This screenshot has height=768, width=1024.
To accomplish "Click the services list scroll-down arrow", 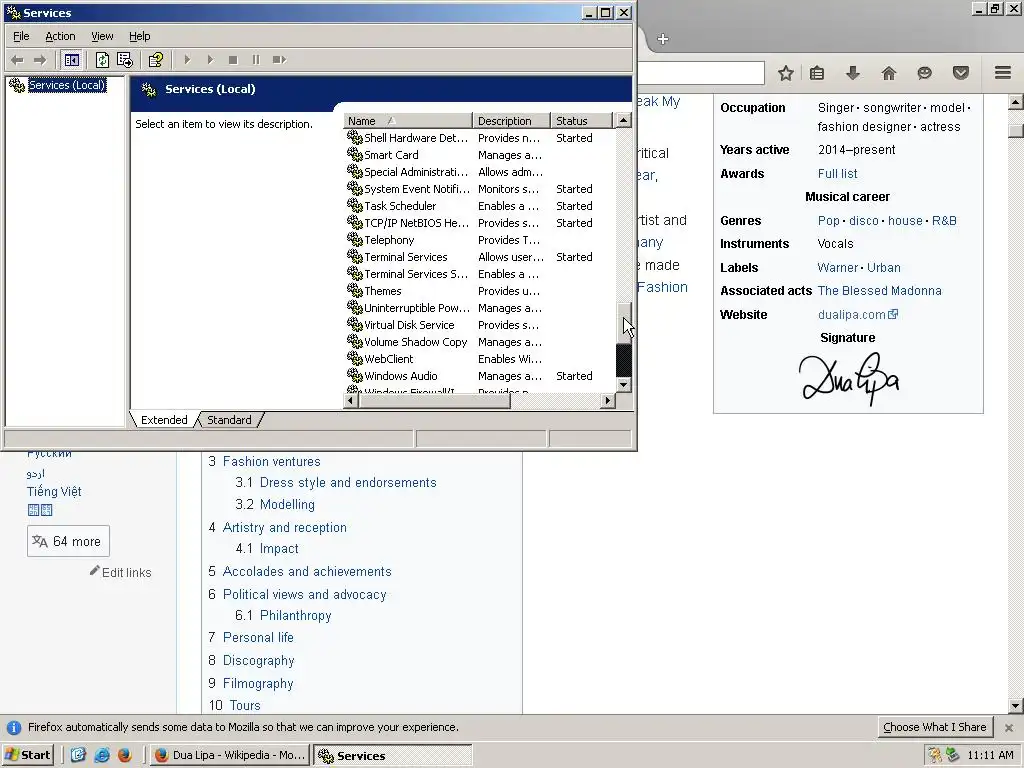I will pyautogui.click(x=624, y=385).
